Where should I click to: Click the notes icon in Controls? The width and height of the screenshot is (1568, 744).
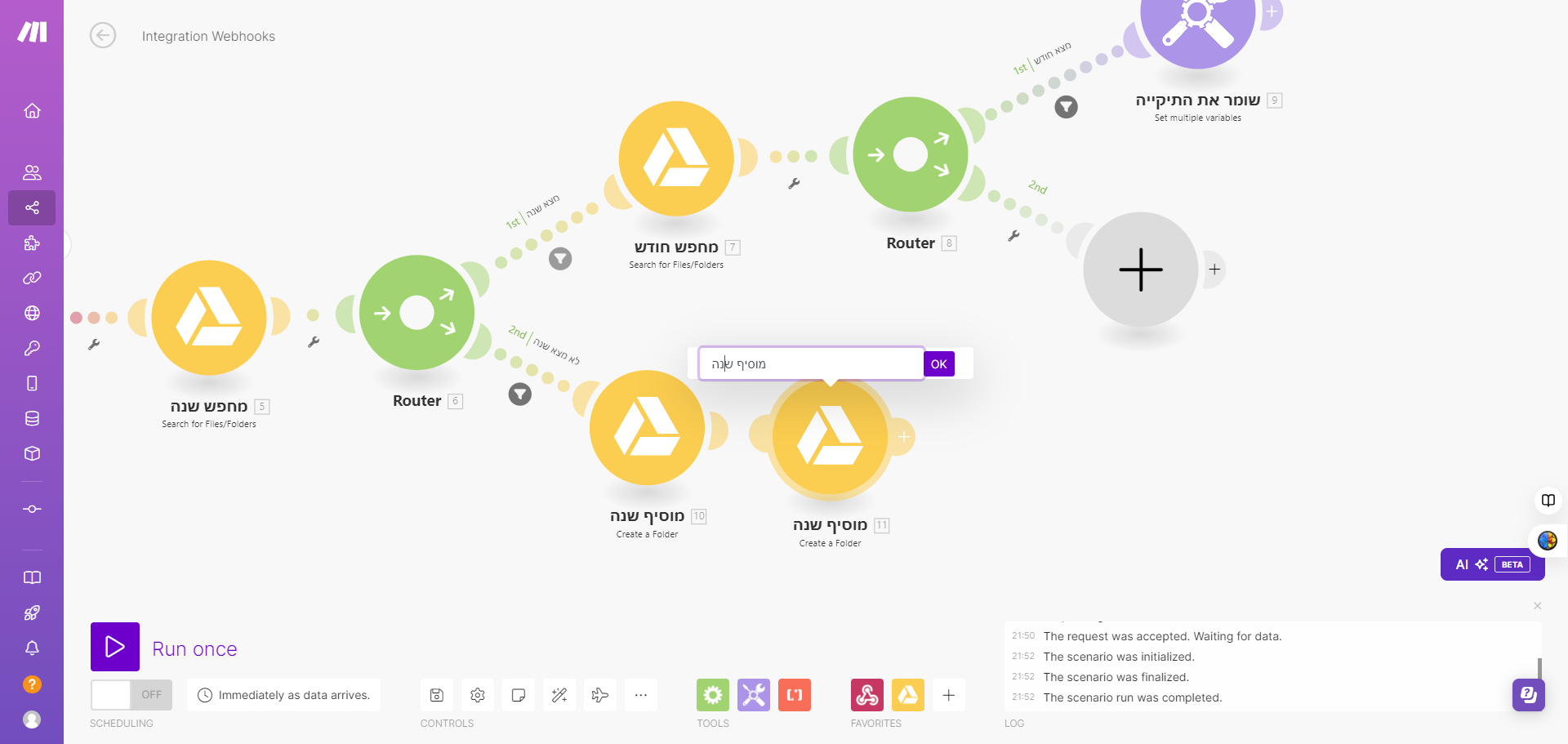[x=519, y=695]
